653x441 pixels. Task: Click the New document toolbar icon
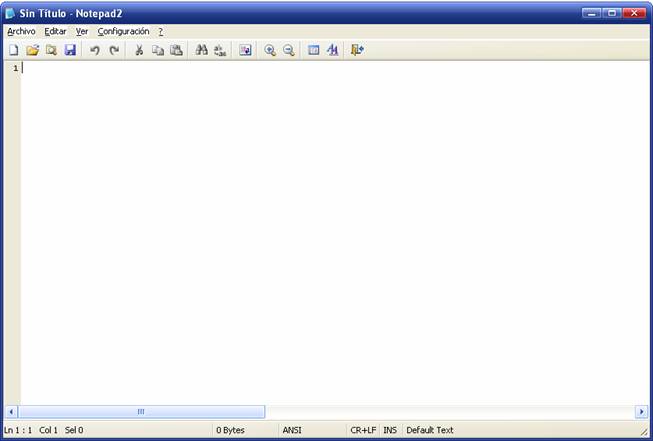(x=14, y=50)
